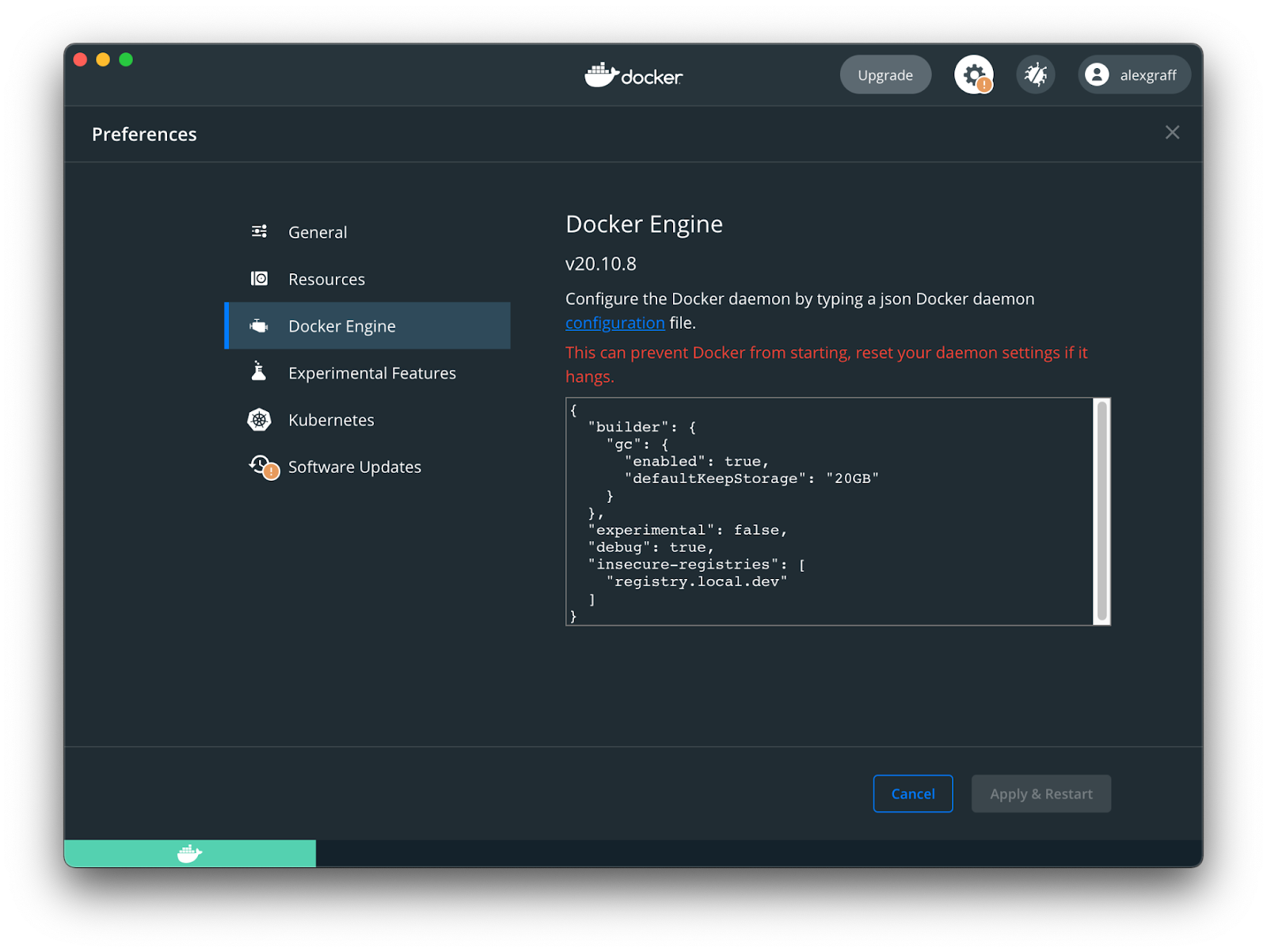Click the "defaultKeepStorage": "20GB" line

pyautogui.click(x=751, y=478)
